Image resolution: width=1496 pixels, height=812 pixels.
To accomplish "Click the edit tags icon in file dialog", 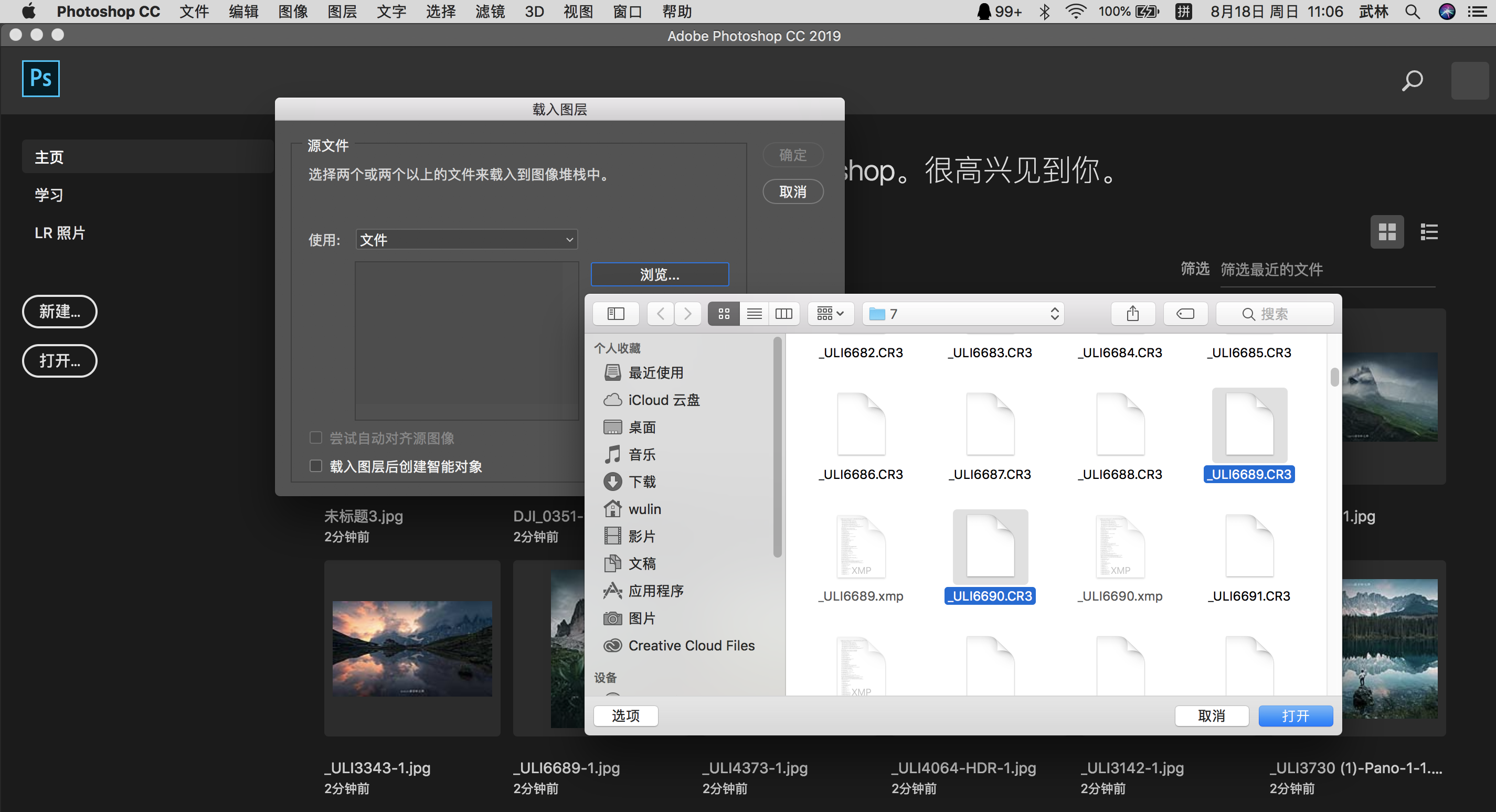I will [1185, 314].
